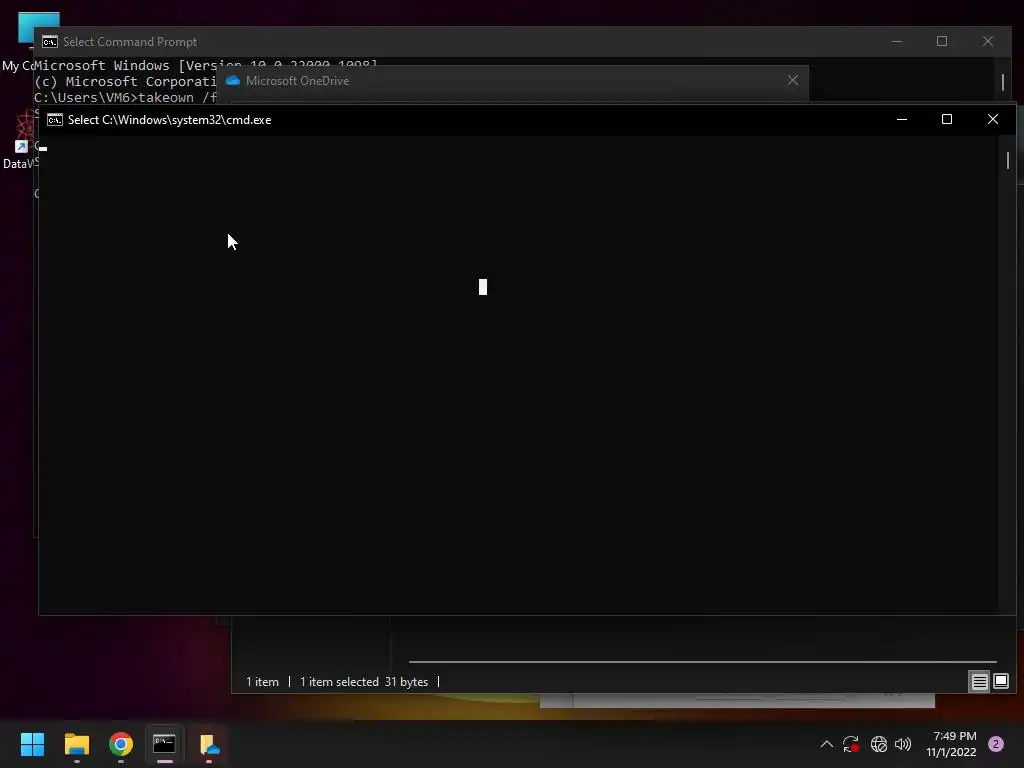The image size is (1024, 768).
Task: Switch Explorer to large icons view
Action: 1000,682
